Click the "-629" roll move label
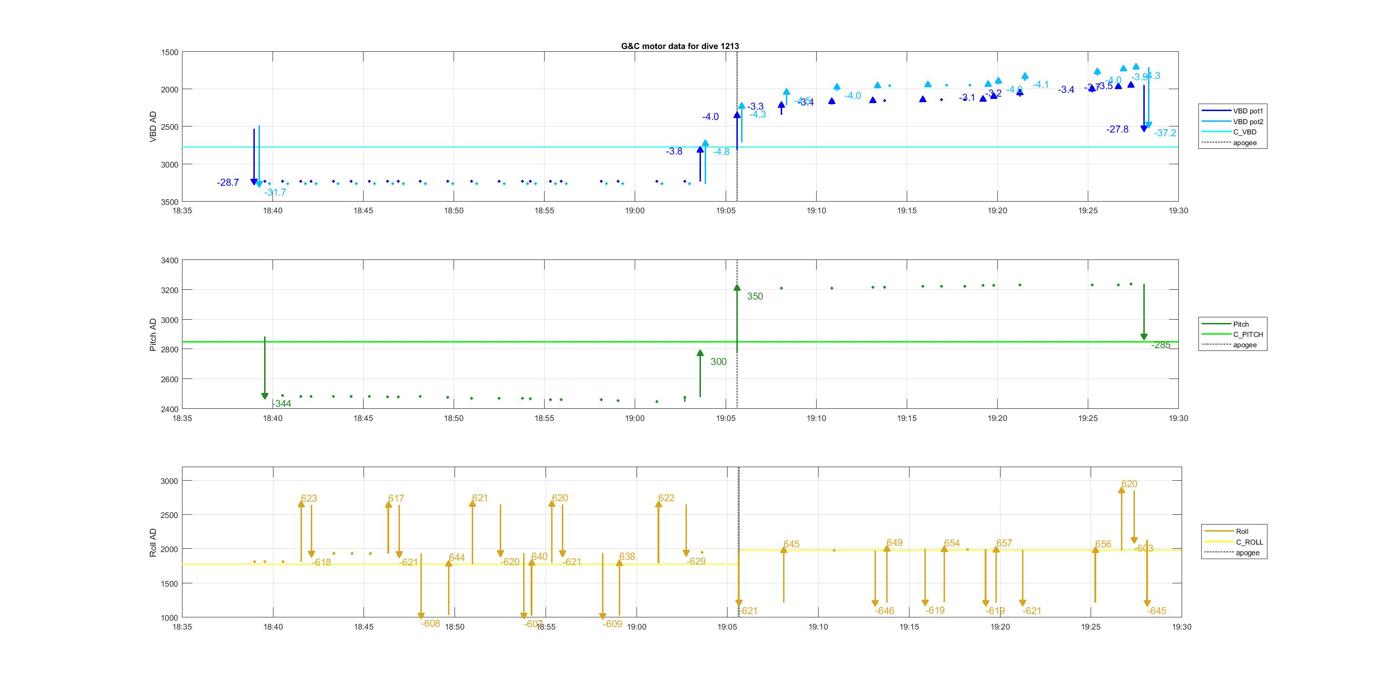 [696, 562]
